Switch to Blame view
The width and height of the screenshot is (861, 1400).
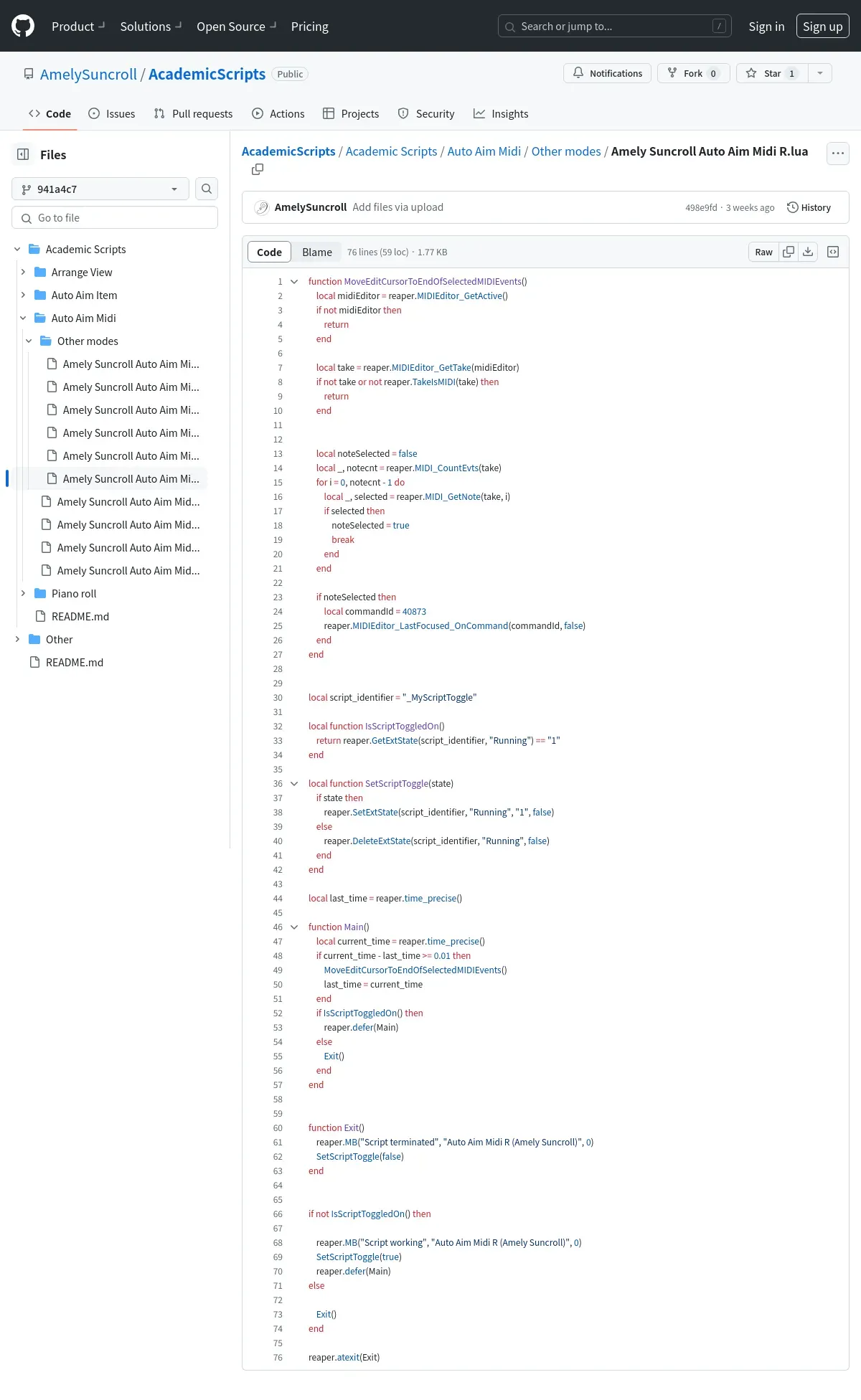tap(317, 252)
